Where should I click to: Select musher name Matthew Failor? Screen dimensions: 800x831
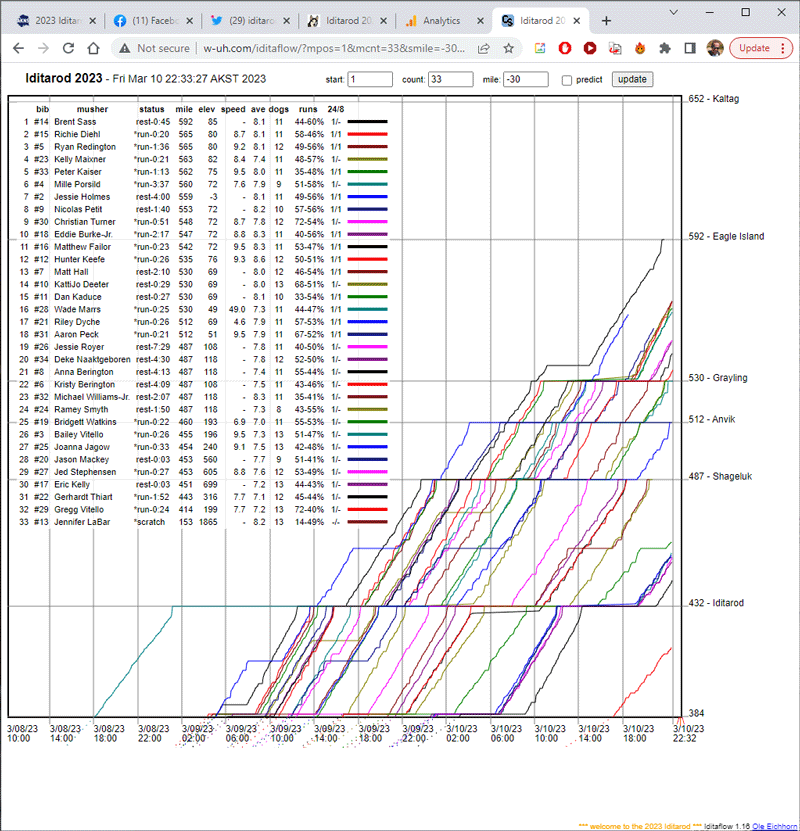pyautogui.click(x=82, y=247)
